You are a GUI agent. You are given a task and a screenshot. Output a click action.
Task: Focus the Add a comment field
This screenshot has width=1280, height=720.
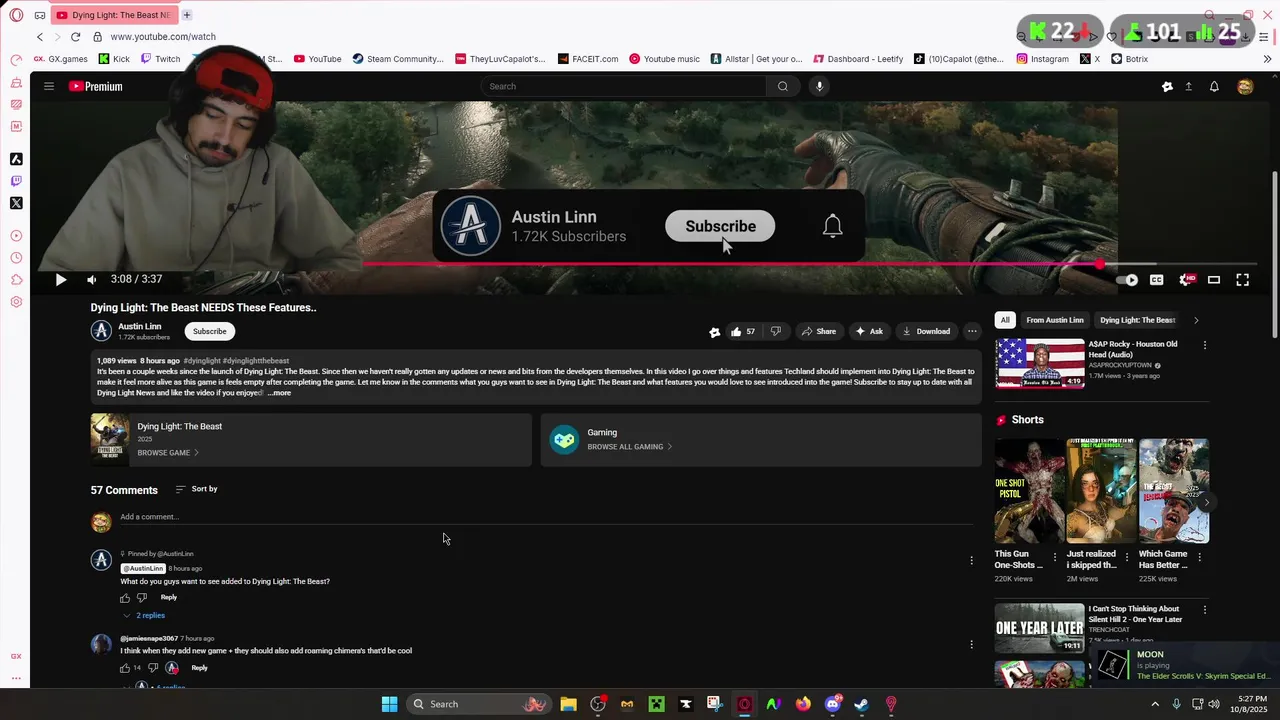point(546,517)
